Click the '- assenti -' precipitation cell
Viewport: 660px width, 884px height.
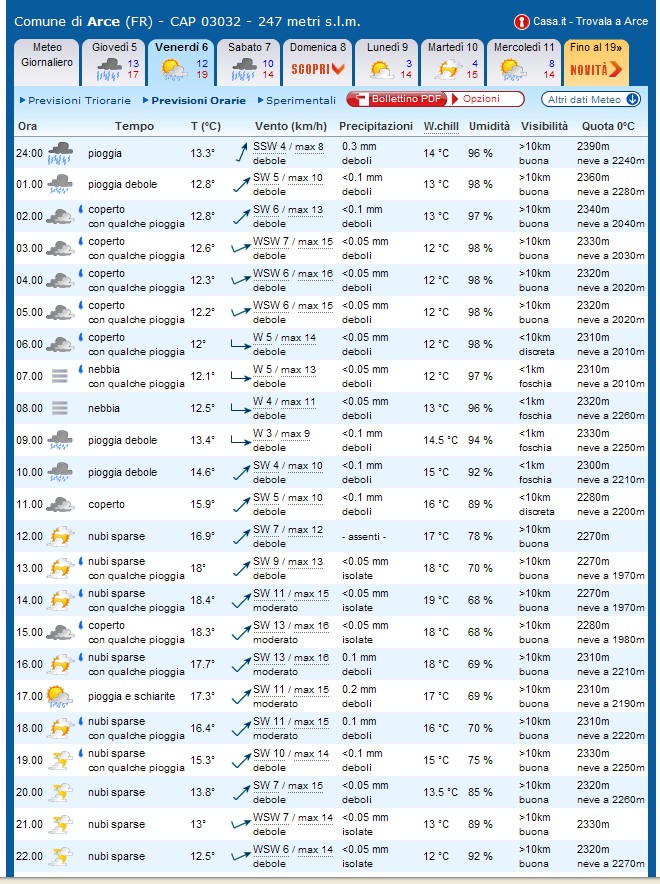coord(364,537)
